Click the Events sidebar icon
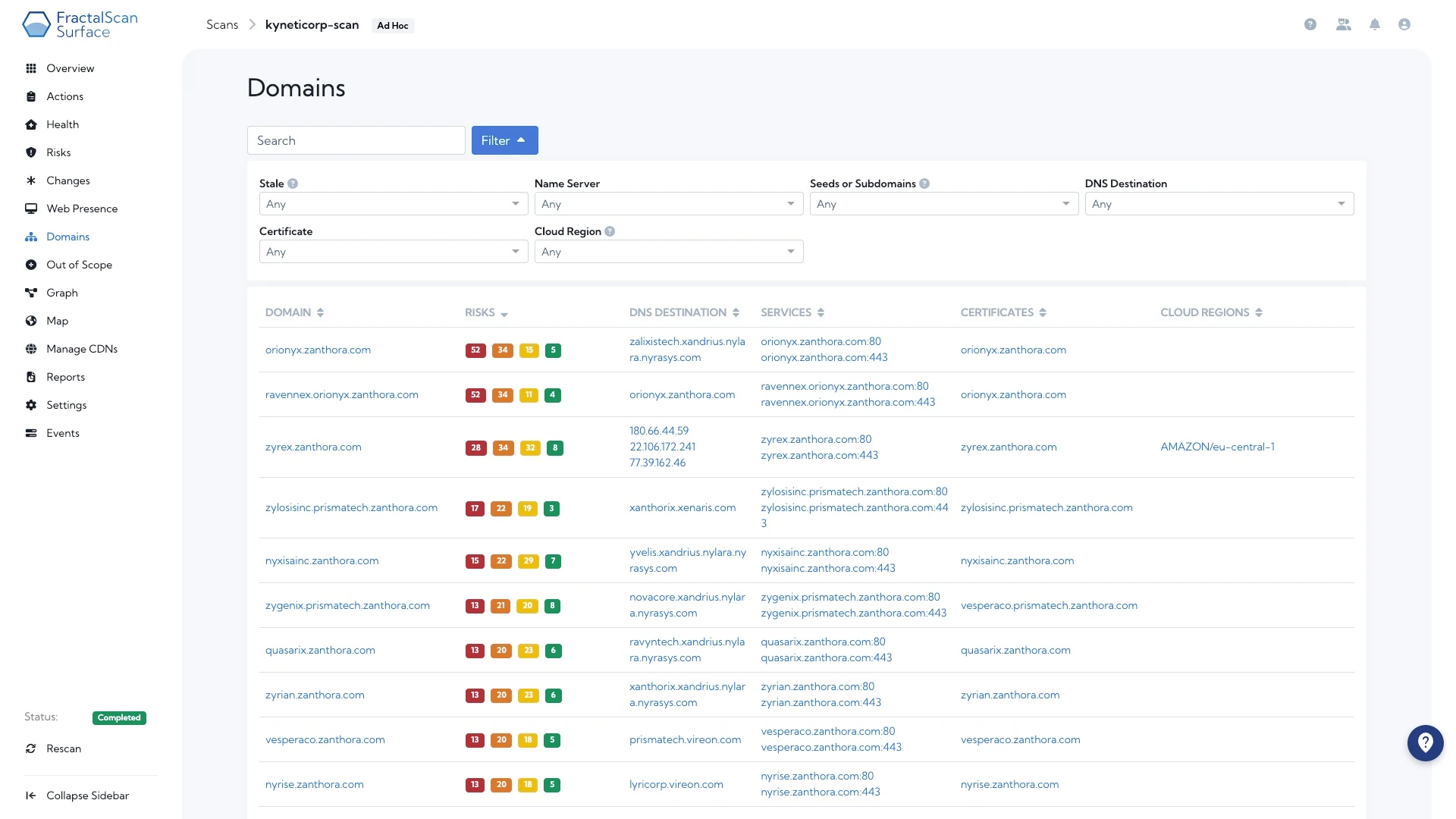Viewport: 1456px width, 819px height. point(32,432)
